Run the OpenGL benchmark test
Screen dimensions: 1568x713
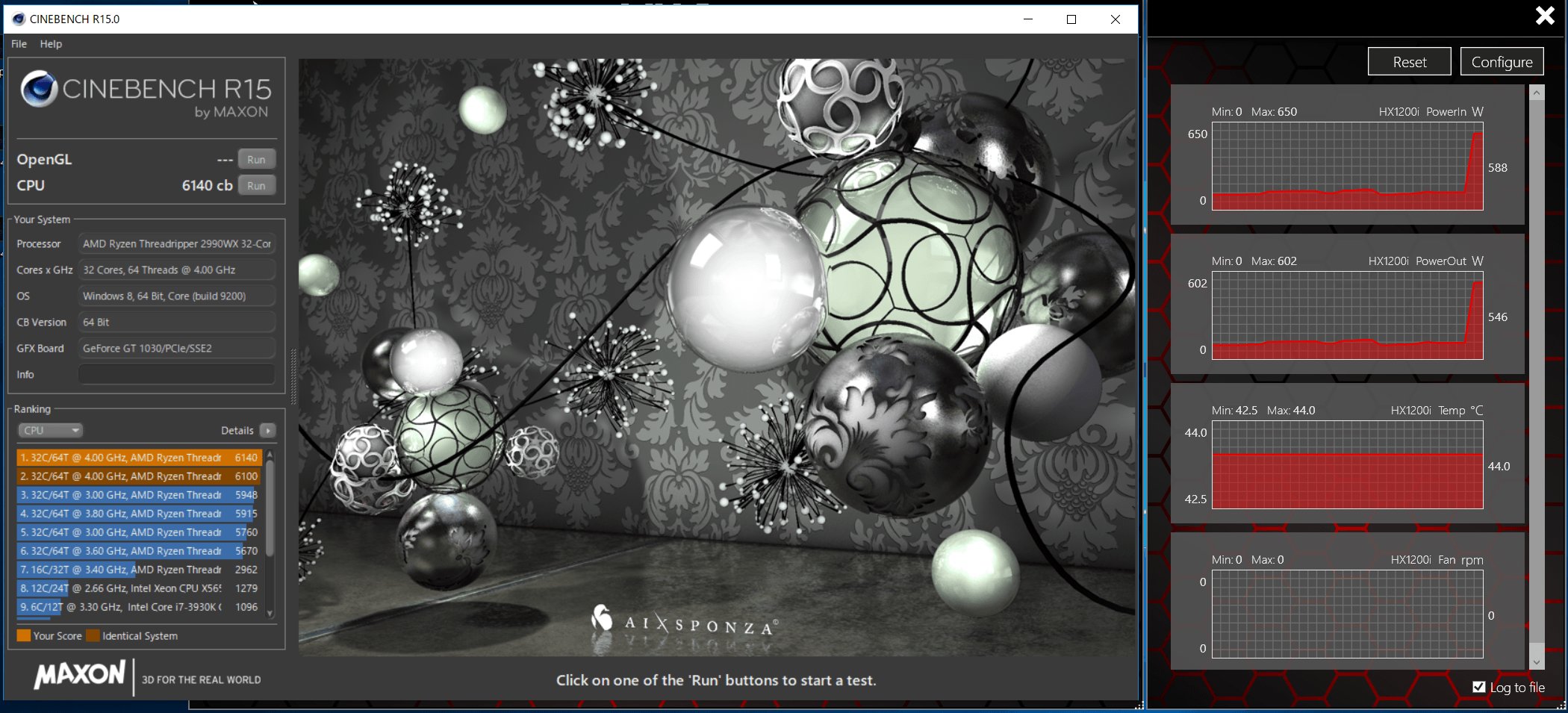tap(257, 160)
